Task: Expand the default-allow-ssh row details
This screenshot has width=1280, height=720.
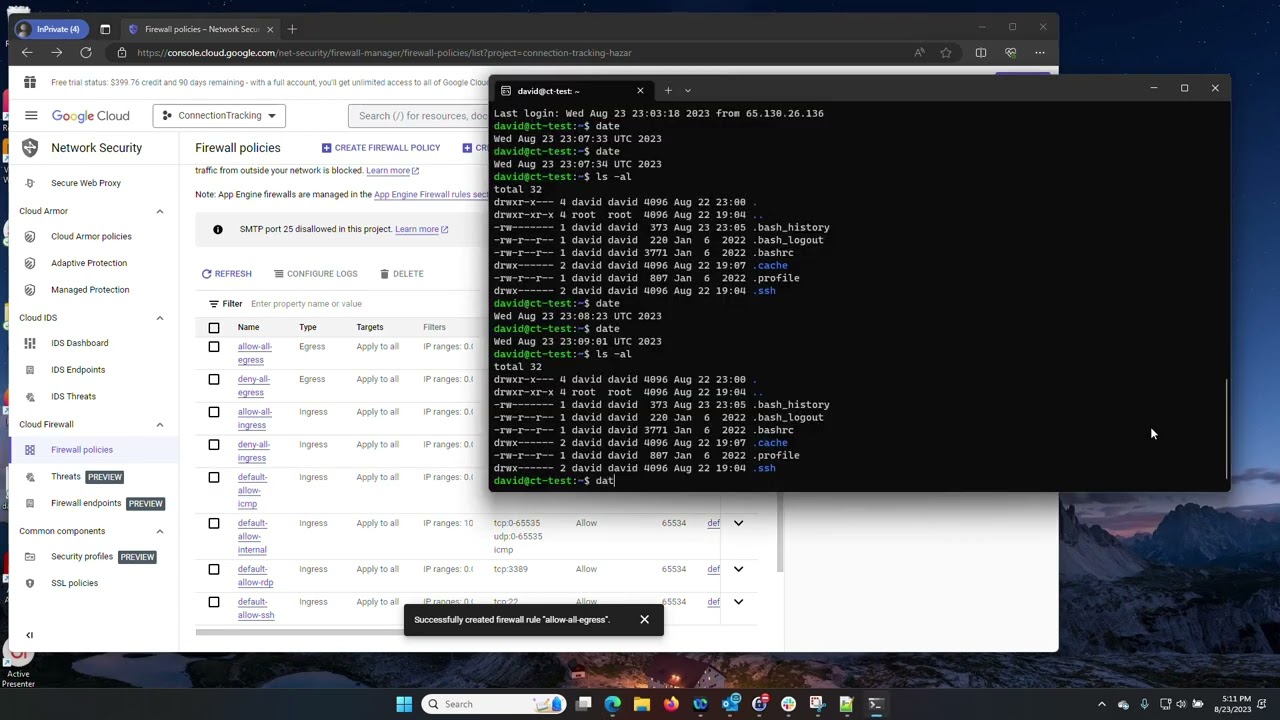Action: (x=739, y=602)
